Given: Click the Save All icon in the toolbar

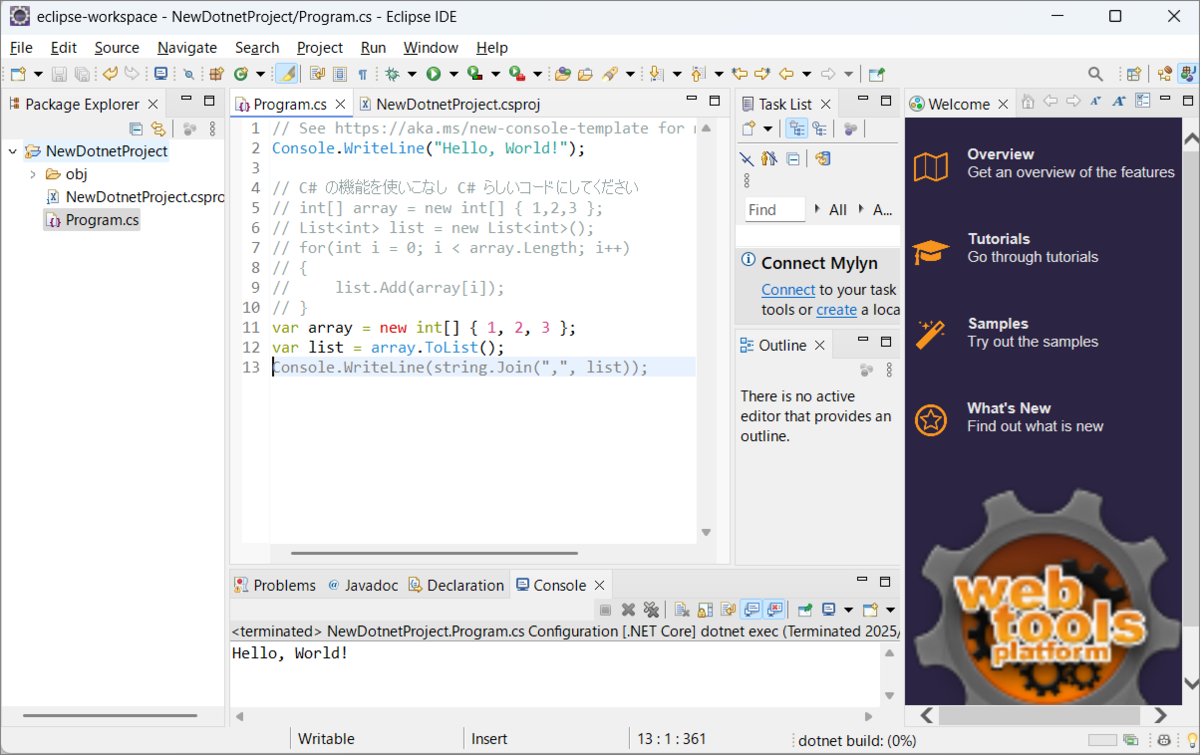Looking at the screenshot, I should click(x=82, y=74).
